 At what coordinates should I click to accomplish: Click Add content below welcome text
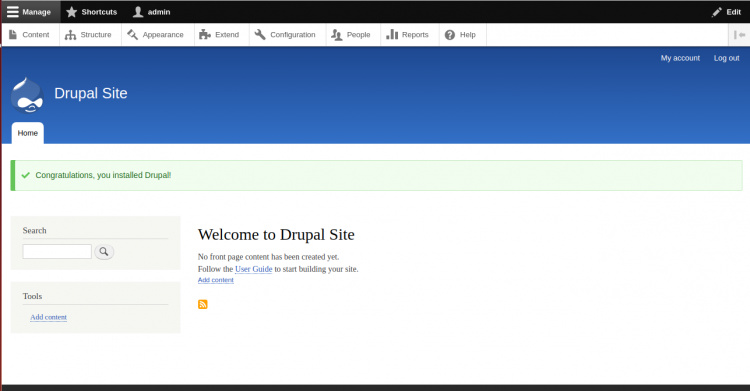click(x=216, y=280)
